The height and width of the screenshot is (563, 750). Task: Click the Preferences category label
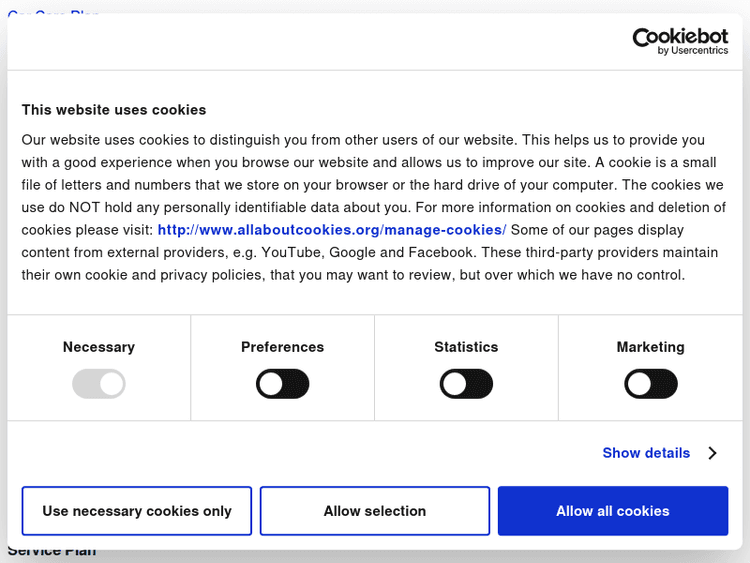pyautogui.click(x=283, y=347)
